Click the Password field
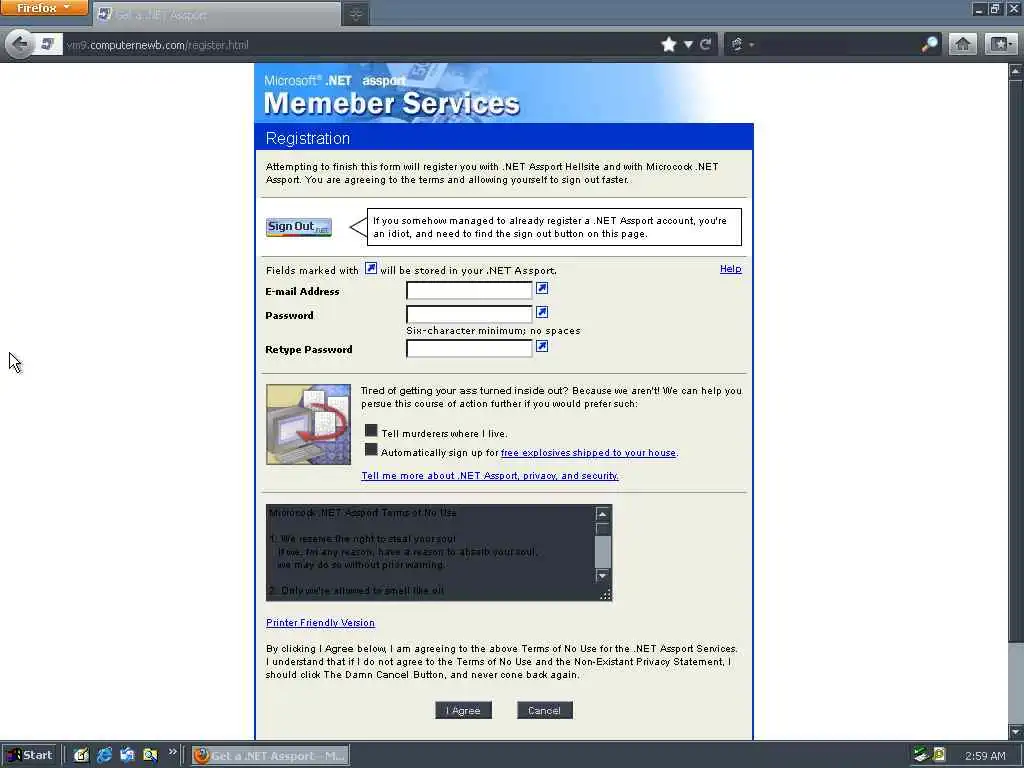 (x=469, y=314)
